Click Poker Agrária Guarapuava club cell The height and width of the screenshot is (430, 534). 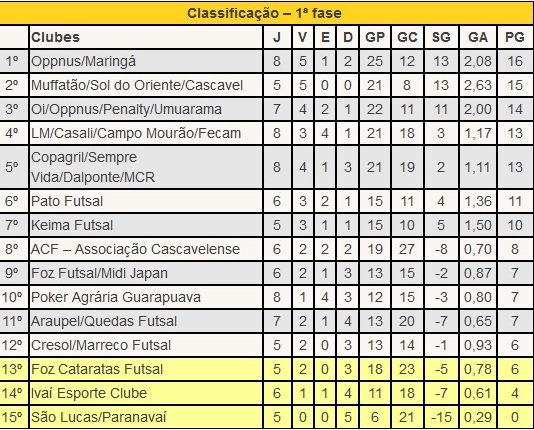[146, 297]
